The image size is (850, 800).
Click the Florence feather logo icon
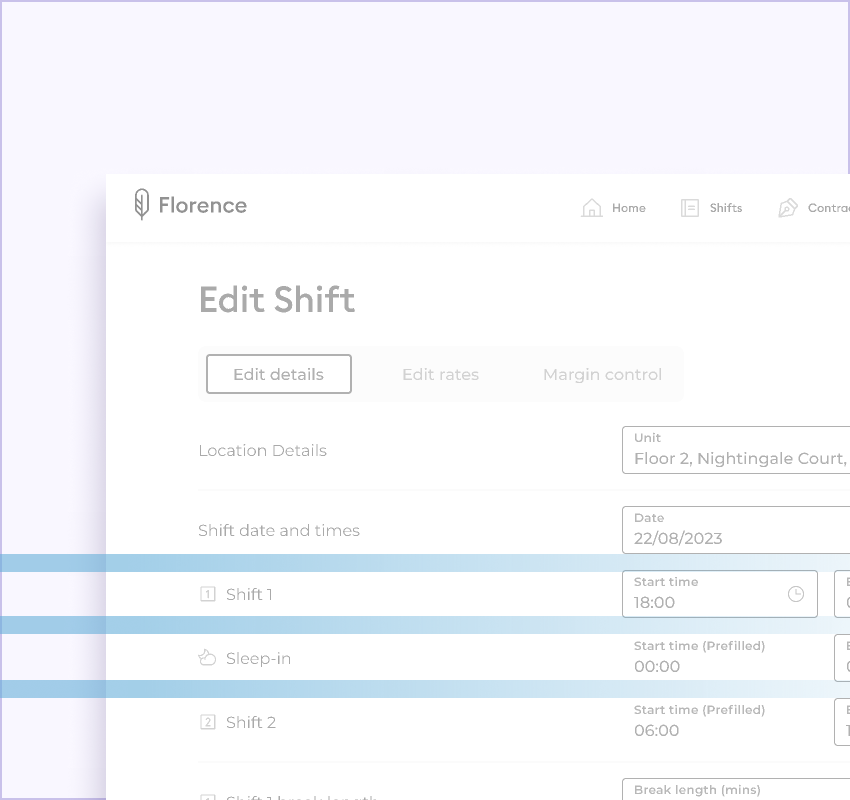tap(141, 204)
